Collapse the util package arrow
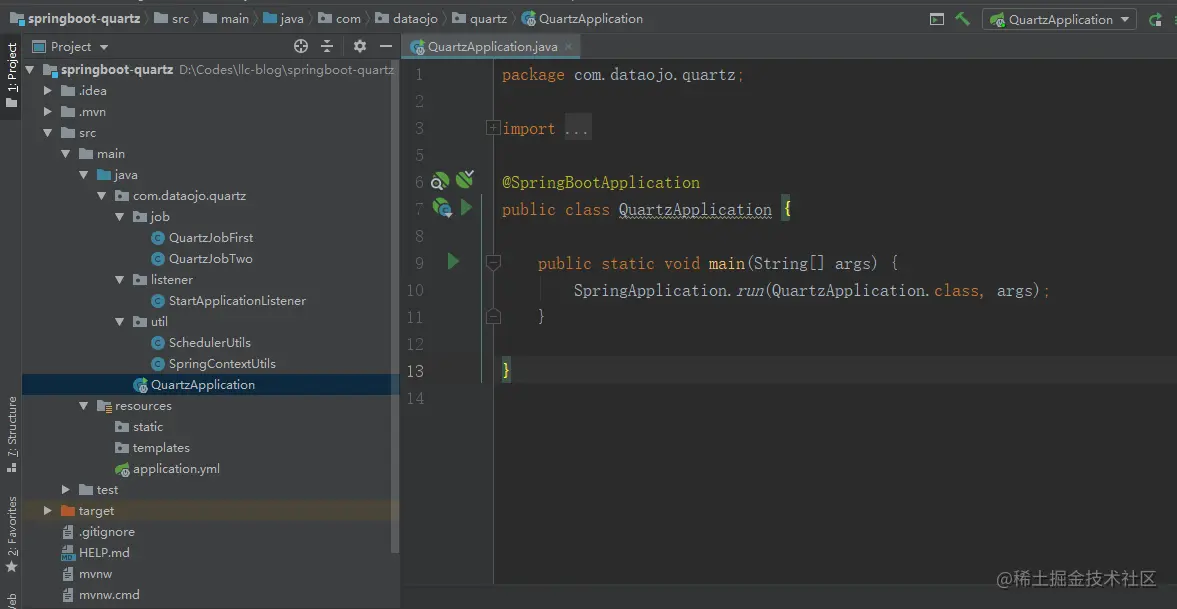This screenshot has height=609, width=1177. (x=120, y=322)
